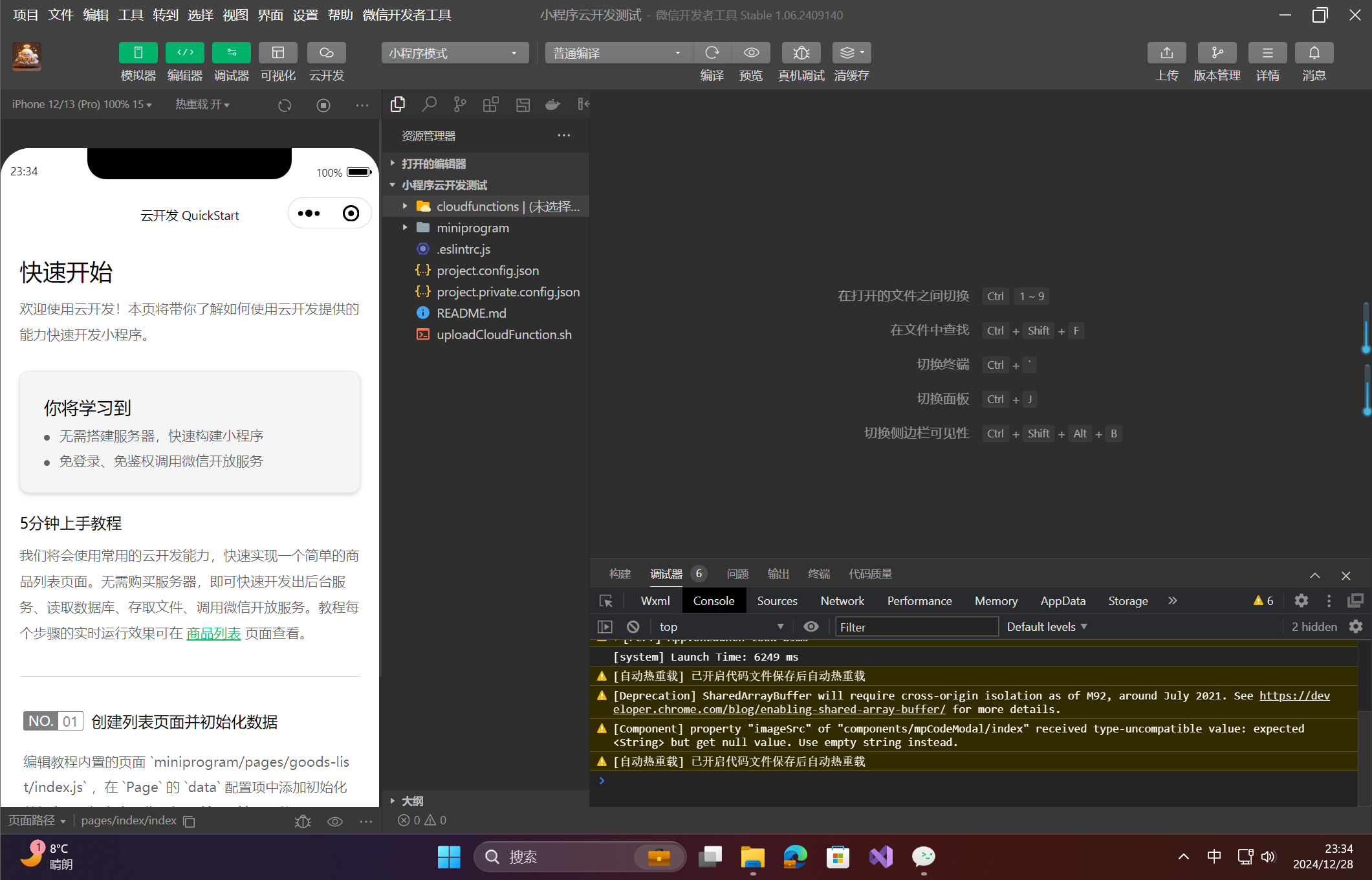Refresh the simulator with the reload icon
The image size is (1372, 880).
click(285, 105)
